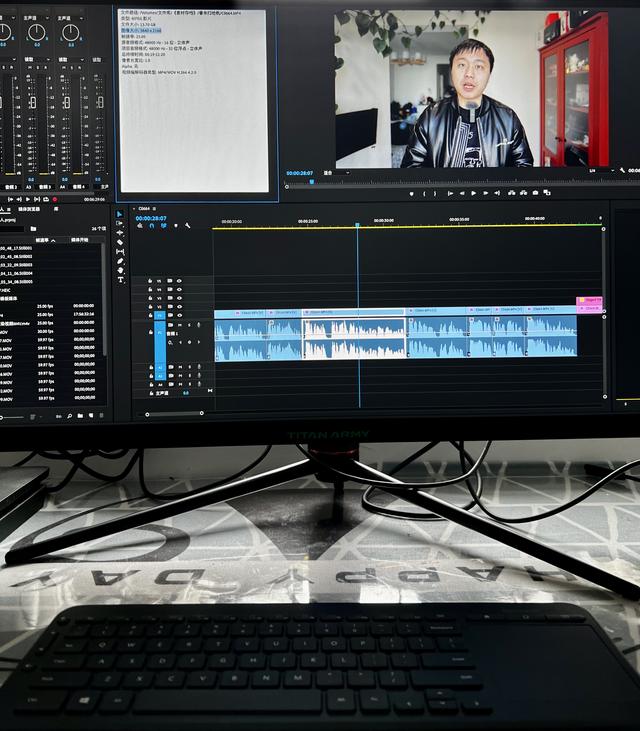Go to Out point in Program monitor

coord(497,193)
